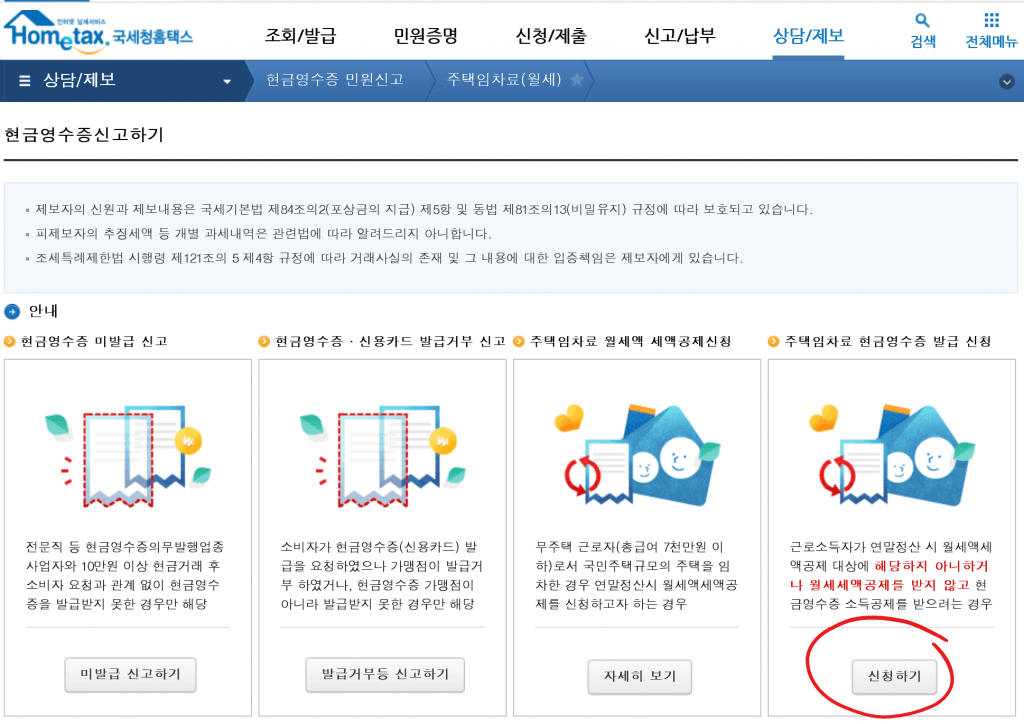1024x724 pixels.
Task: Open the 전체메뉴 grid icon
Action: click(990, 22)
